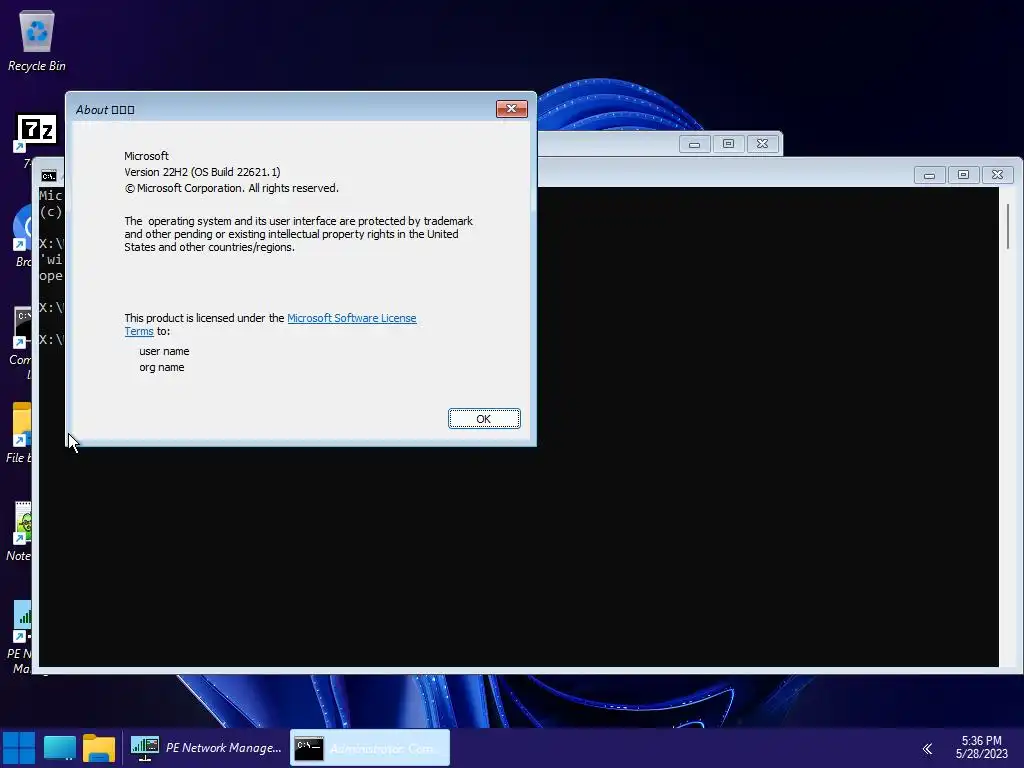Click OK in the About dialog
The width and height of the screenshot is (1024, 768).
click(484, 419)
